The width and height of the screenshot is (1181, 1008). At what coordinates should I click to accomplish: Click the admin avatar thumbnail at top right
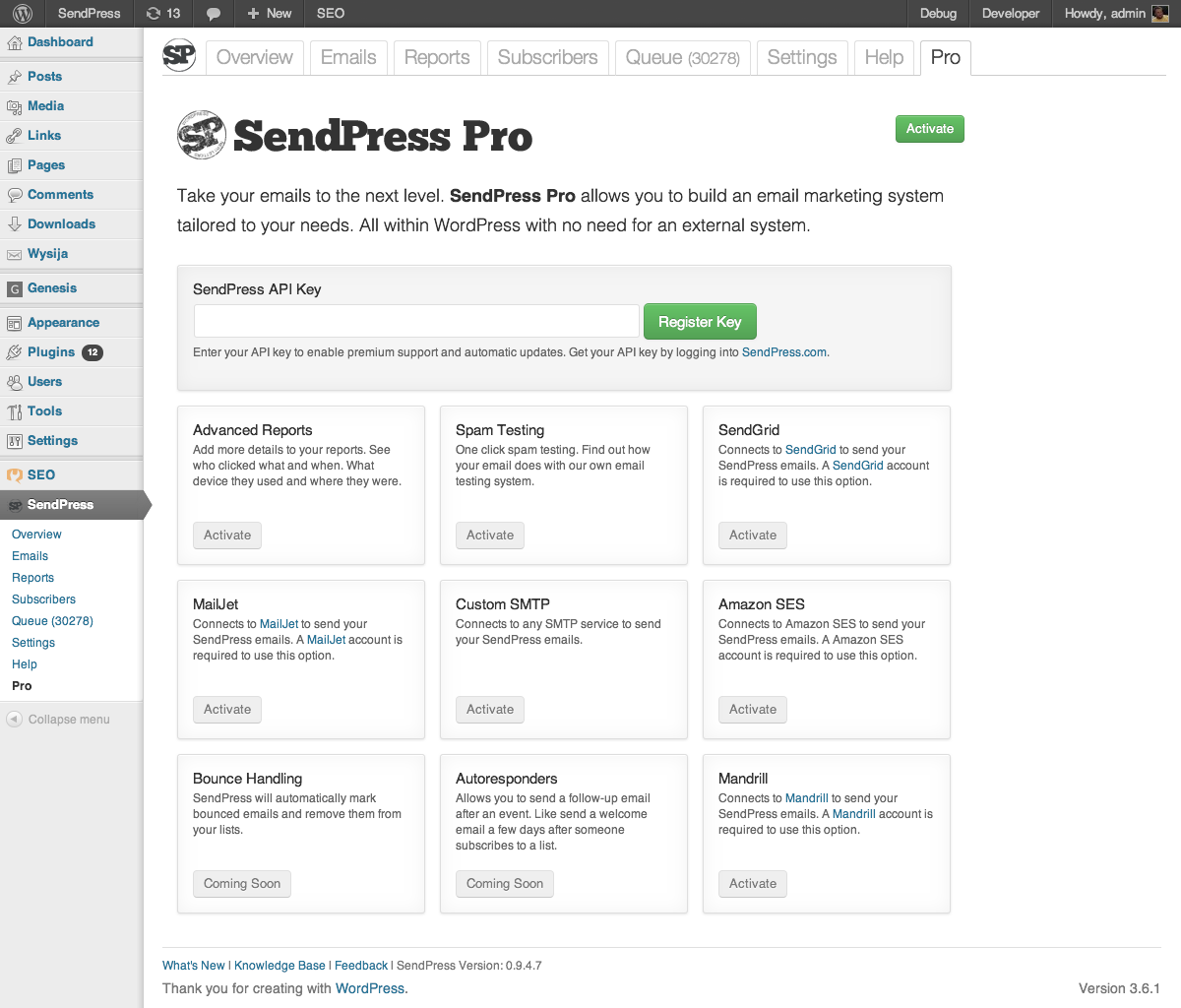tap(1160, 14)
